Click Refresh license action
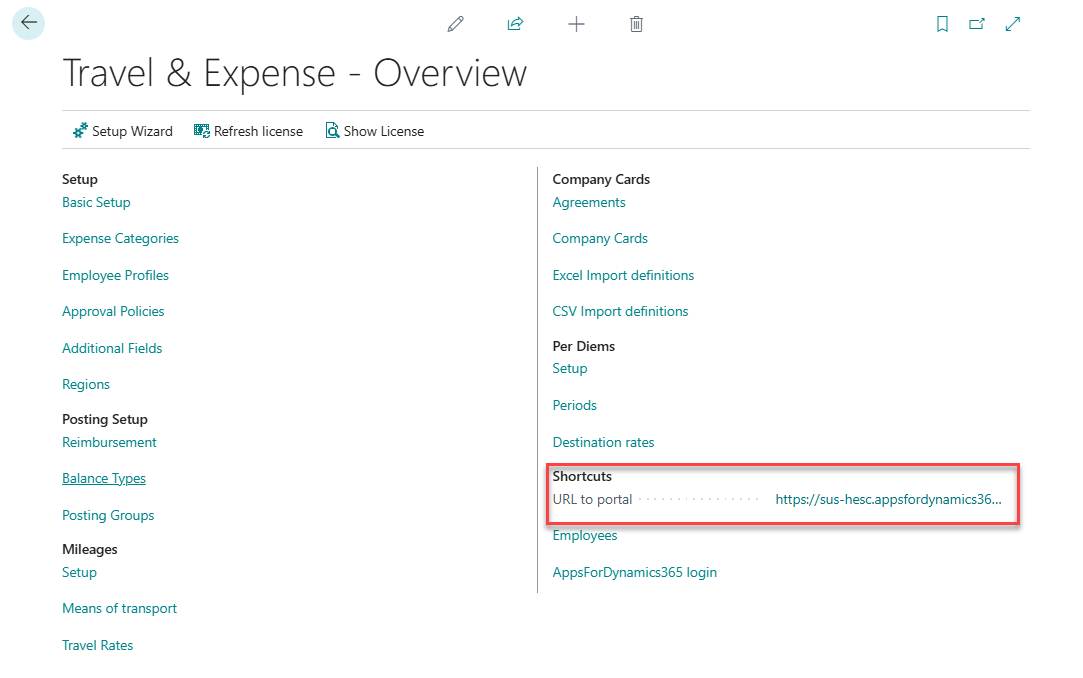Viewport: 1083px width, 678px height. [248, 131]
